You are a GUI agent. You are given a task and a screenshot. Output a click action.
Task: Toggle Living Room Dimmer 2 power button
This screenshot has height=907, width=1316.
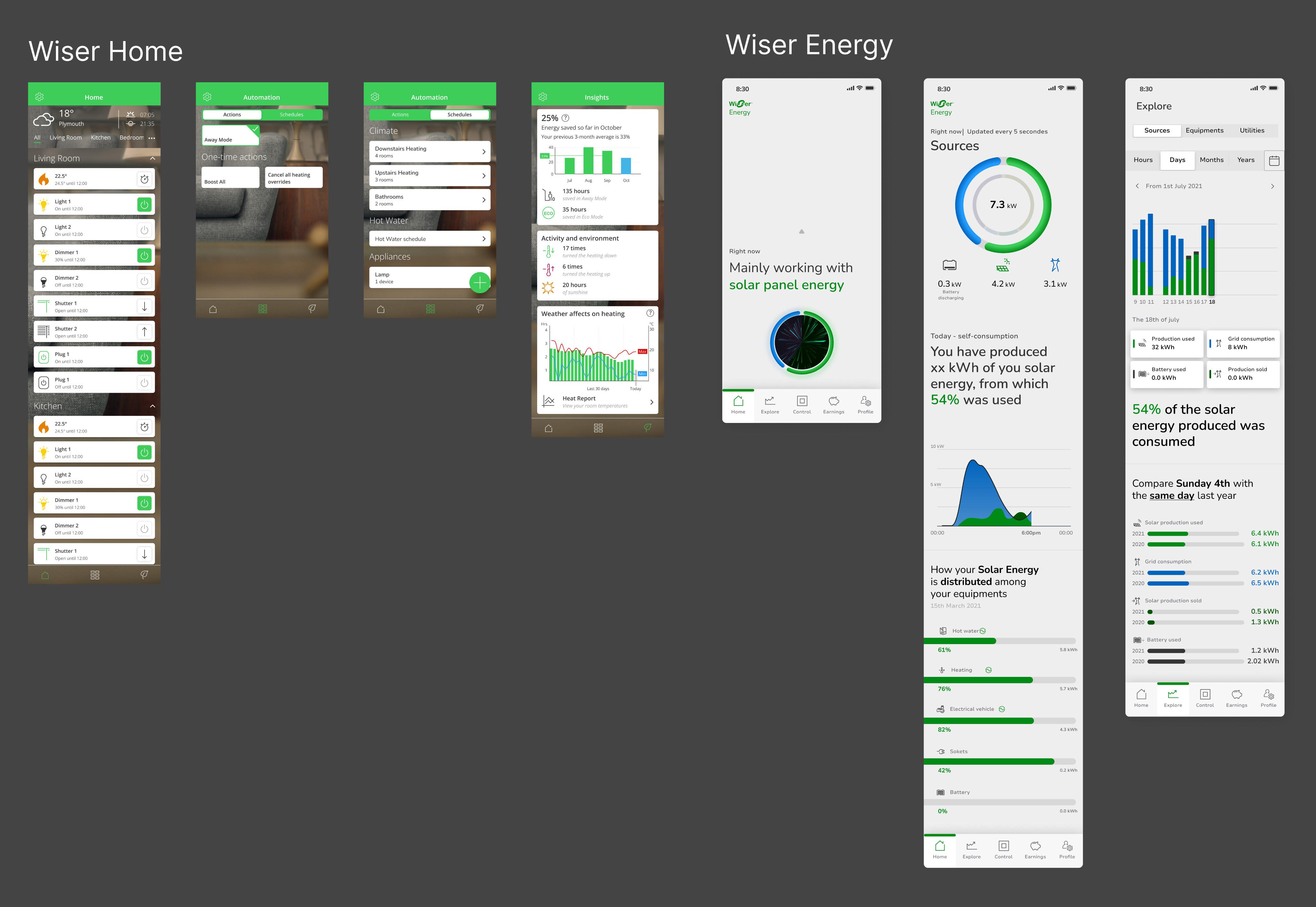coord(144,281)
